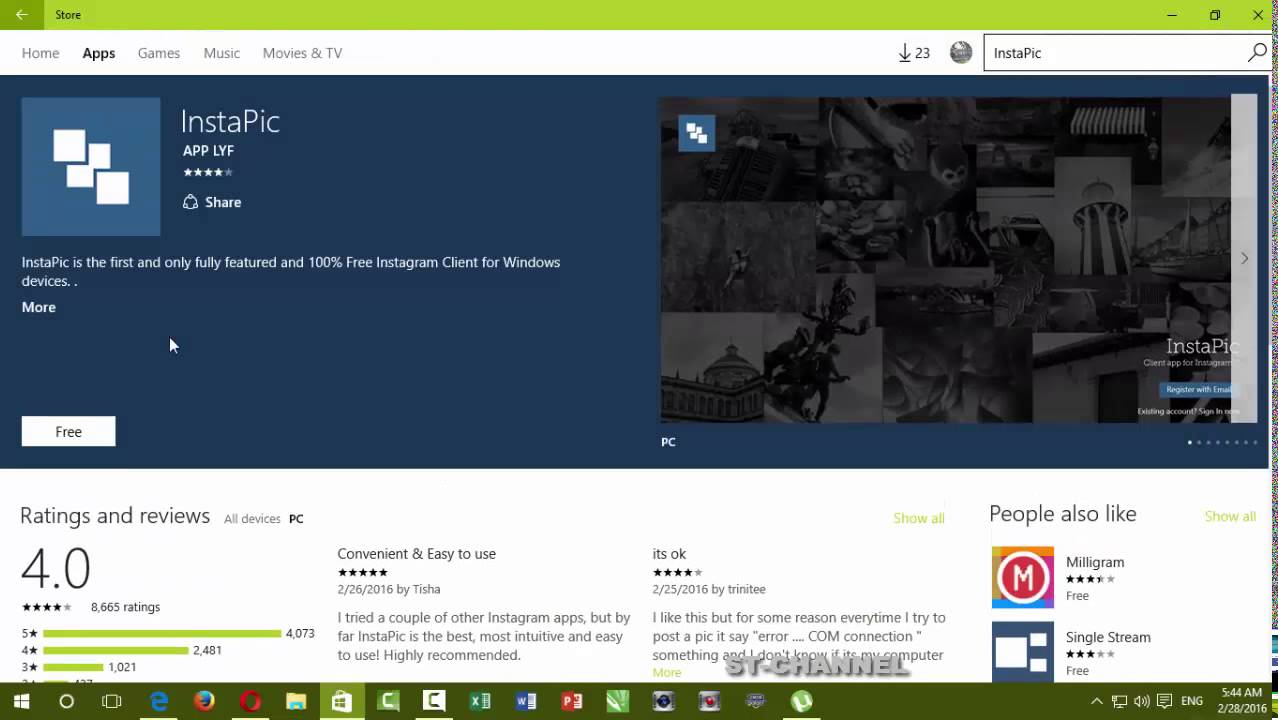
Task: Open the Milligram app title
Action: pos(1095,562)
